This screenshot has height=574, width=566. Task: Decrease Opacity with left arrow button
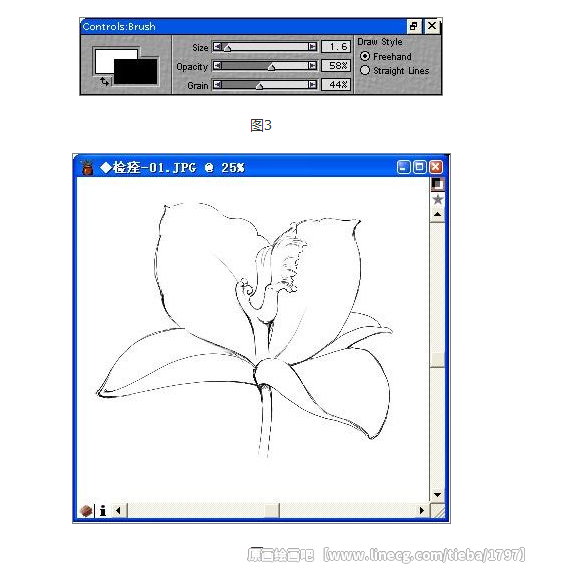click(217, 66)
